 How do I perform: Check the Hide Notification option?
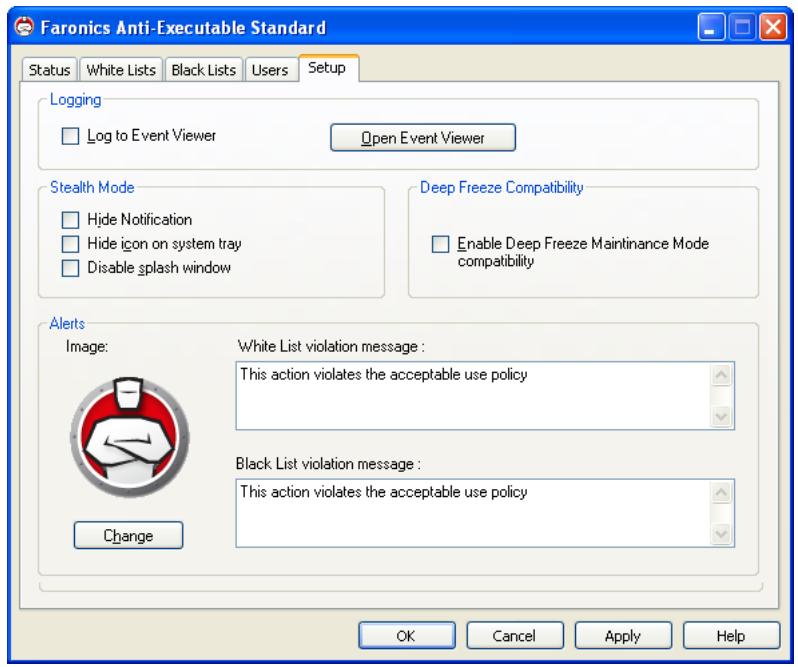pyautogui.click(x=70, y=220)
